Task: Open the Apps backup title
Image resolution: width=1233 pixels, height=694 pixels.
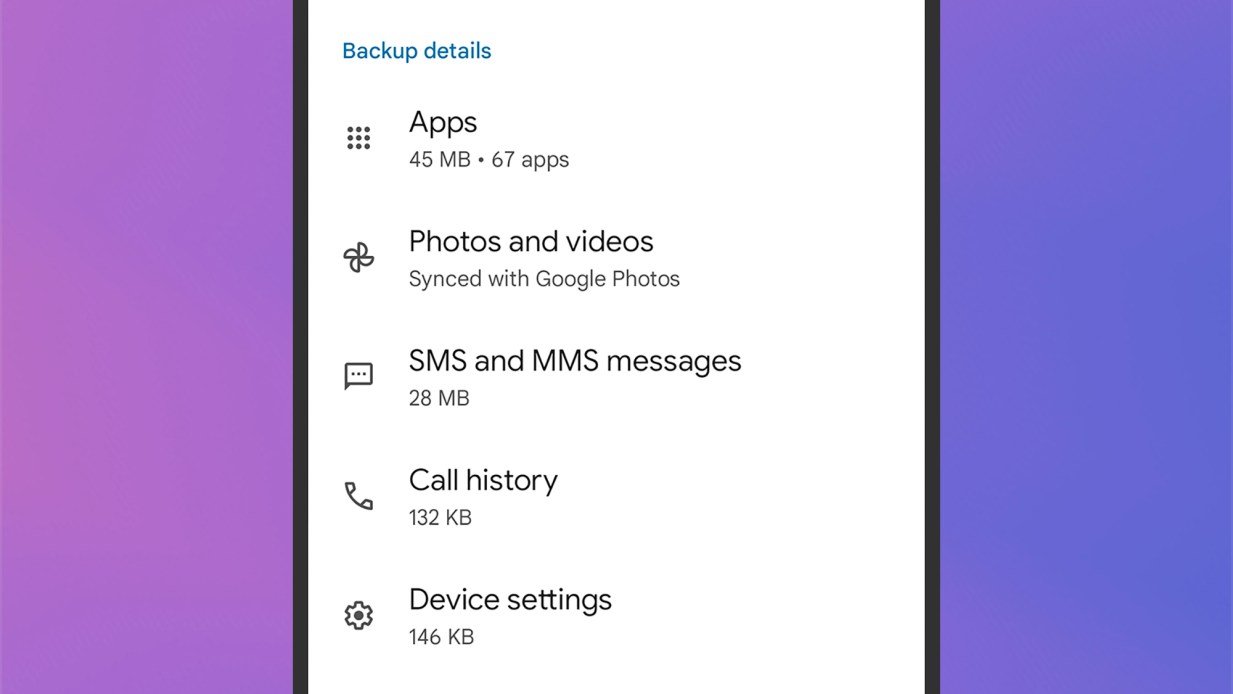Action: [443, 123]
